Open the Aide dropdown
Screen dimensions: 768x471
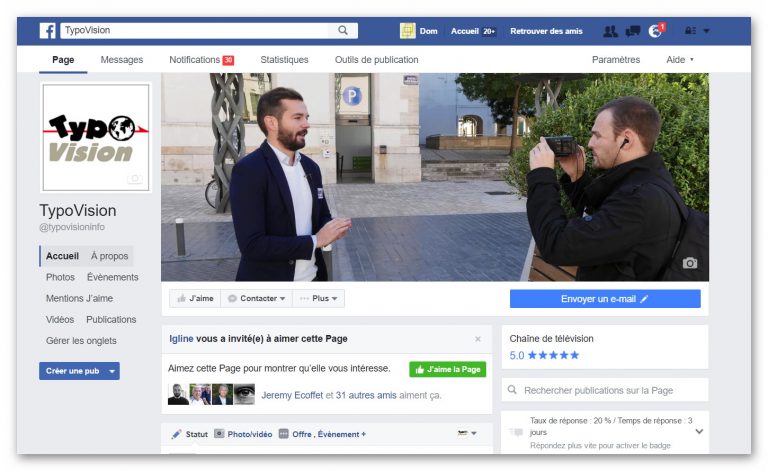[x=680, y=60]
